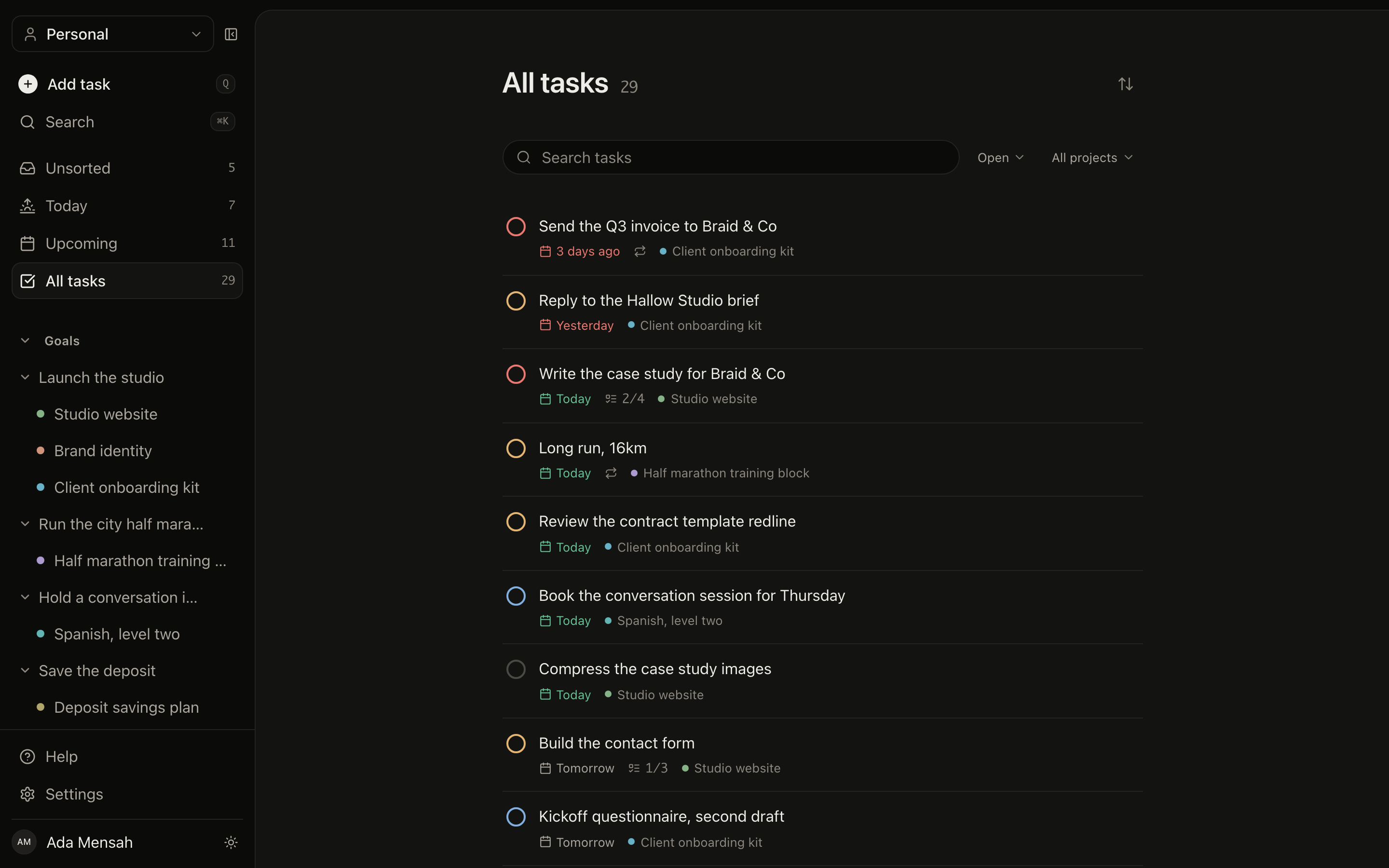Open the Today view

coord(127,205)
